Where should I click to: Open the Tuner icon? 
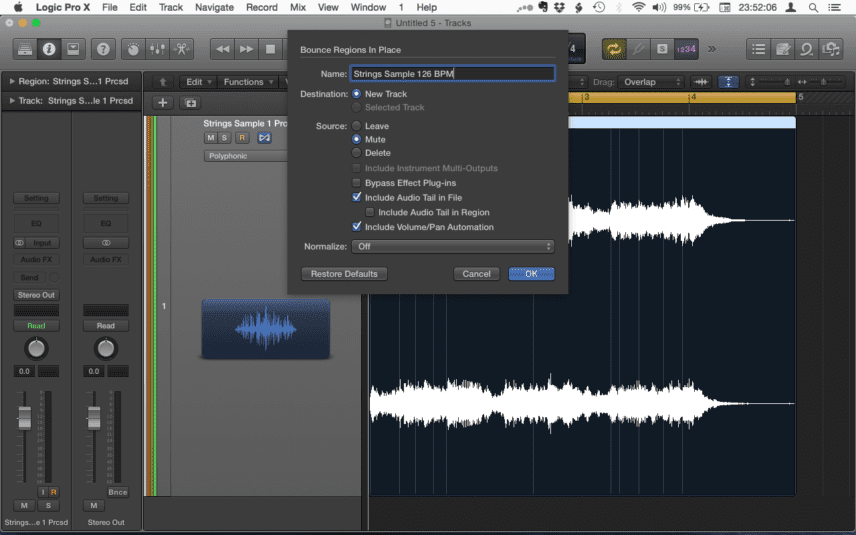638,49
